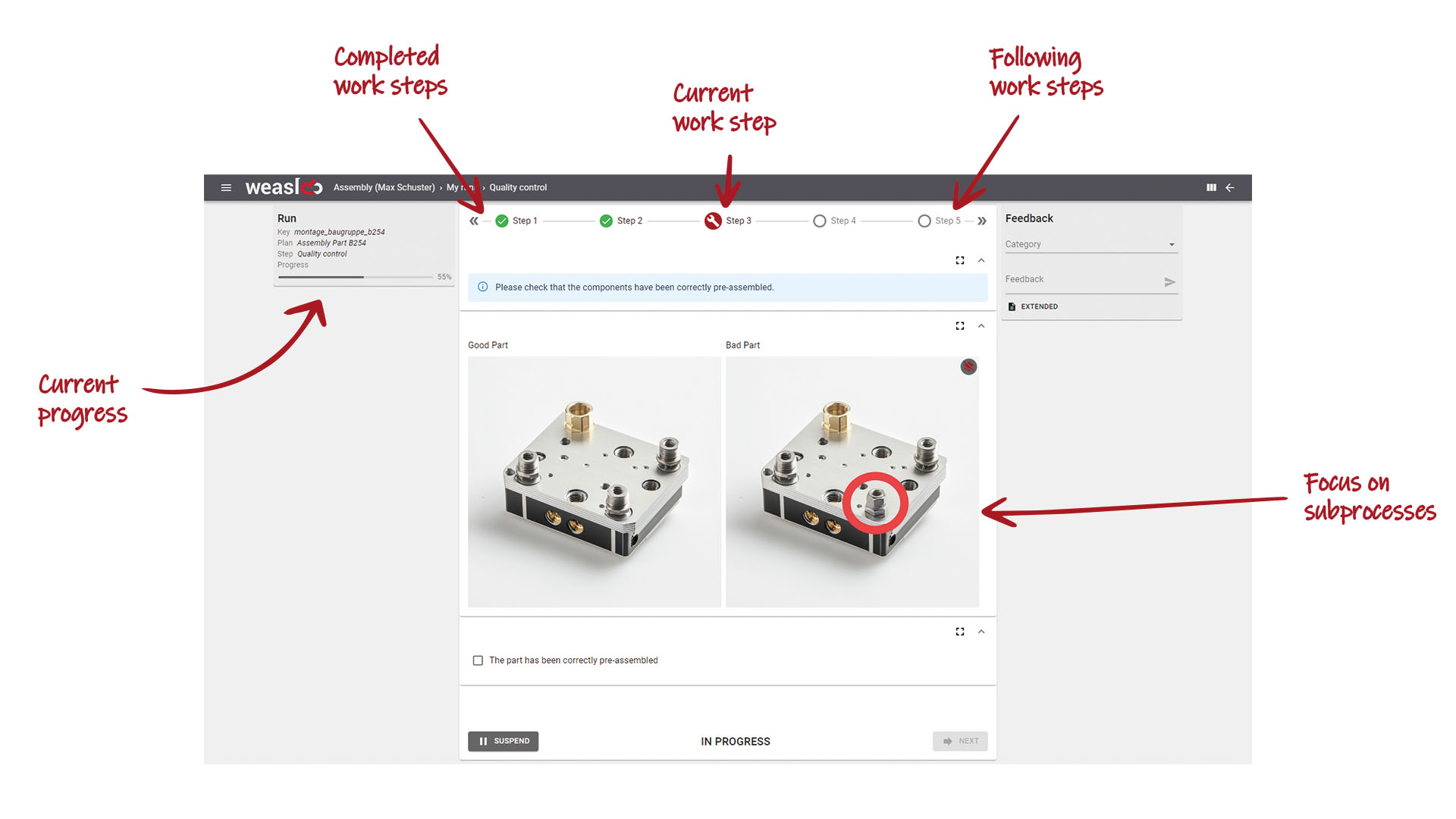Image resolution: width=1456 pixels, height=819 pixels.
Task: Click the Good Part image thumbnail
Action: (x=594, y=483)
